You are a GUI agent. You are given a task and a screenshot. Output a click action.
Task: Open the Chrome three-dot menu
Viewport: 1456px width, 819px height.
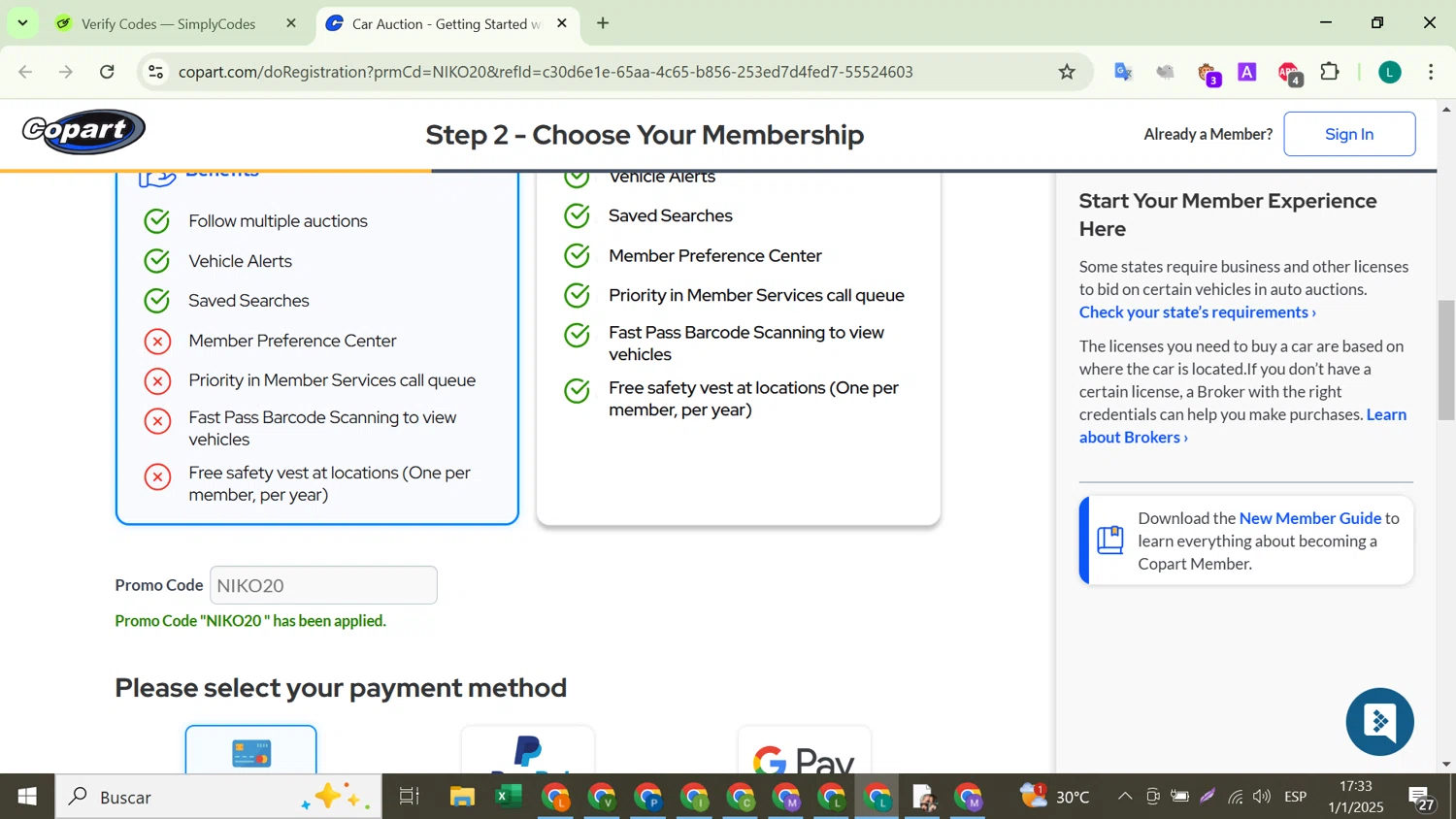[x=1431, y=72]
